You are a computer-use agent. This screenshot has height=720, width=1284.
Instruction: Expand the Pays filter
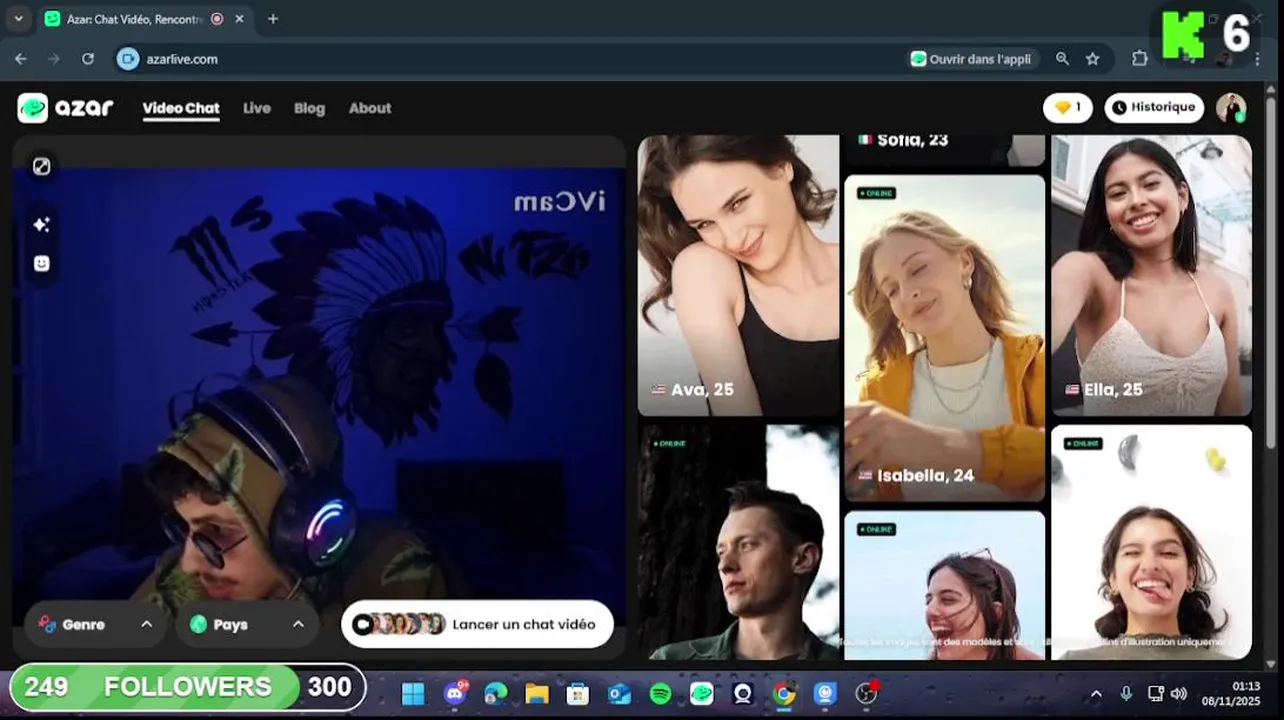[247, 624]
